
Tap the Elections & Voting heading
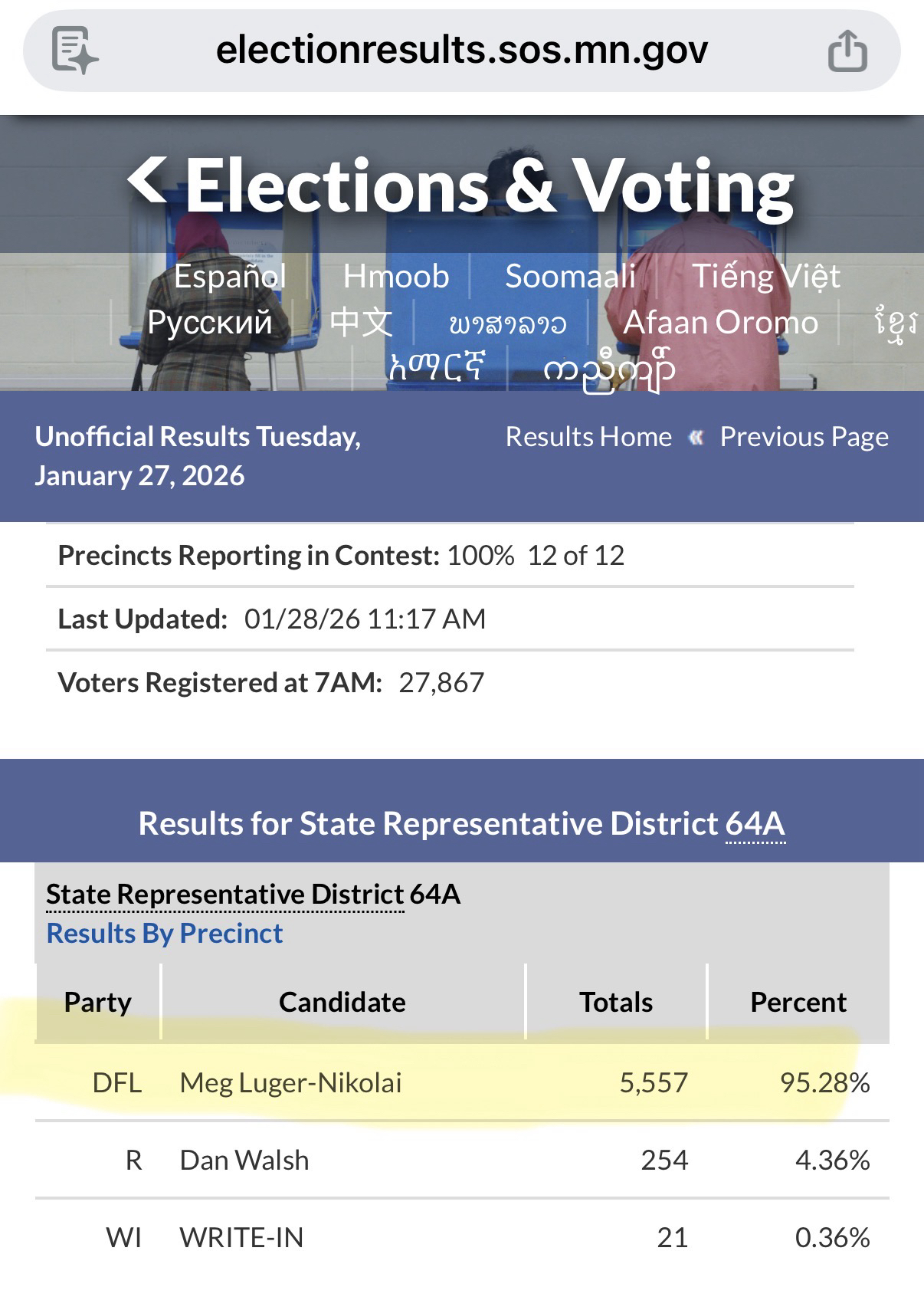(489, 186)
